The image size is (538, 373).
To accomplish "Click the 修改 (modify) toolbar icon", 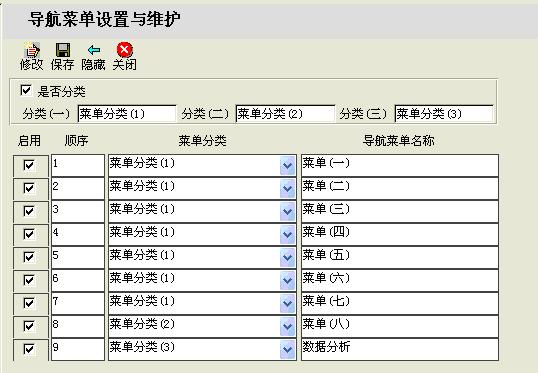I will click(32, 50).
